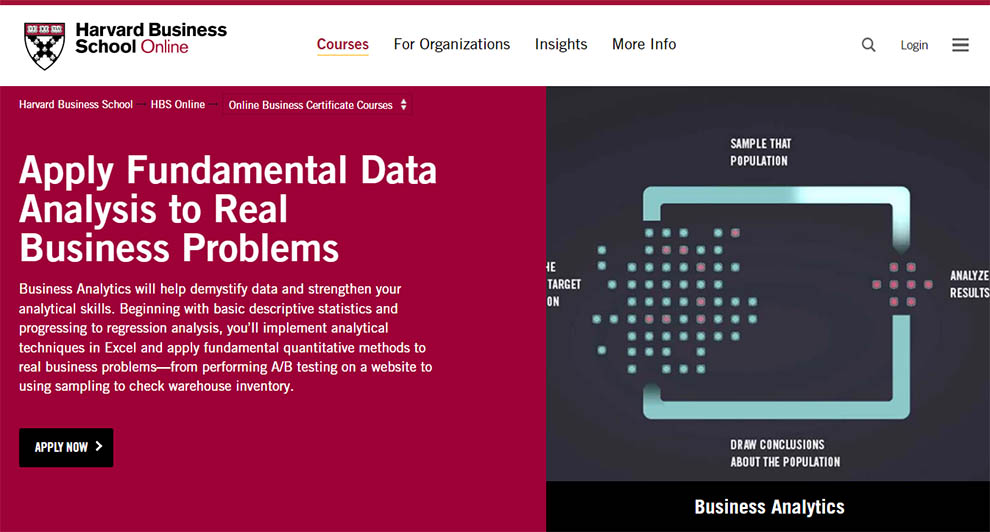Screen dimensions: 990x532
Task: Click the Business Analytics caption bar
Action: 768,507
